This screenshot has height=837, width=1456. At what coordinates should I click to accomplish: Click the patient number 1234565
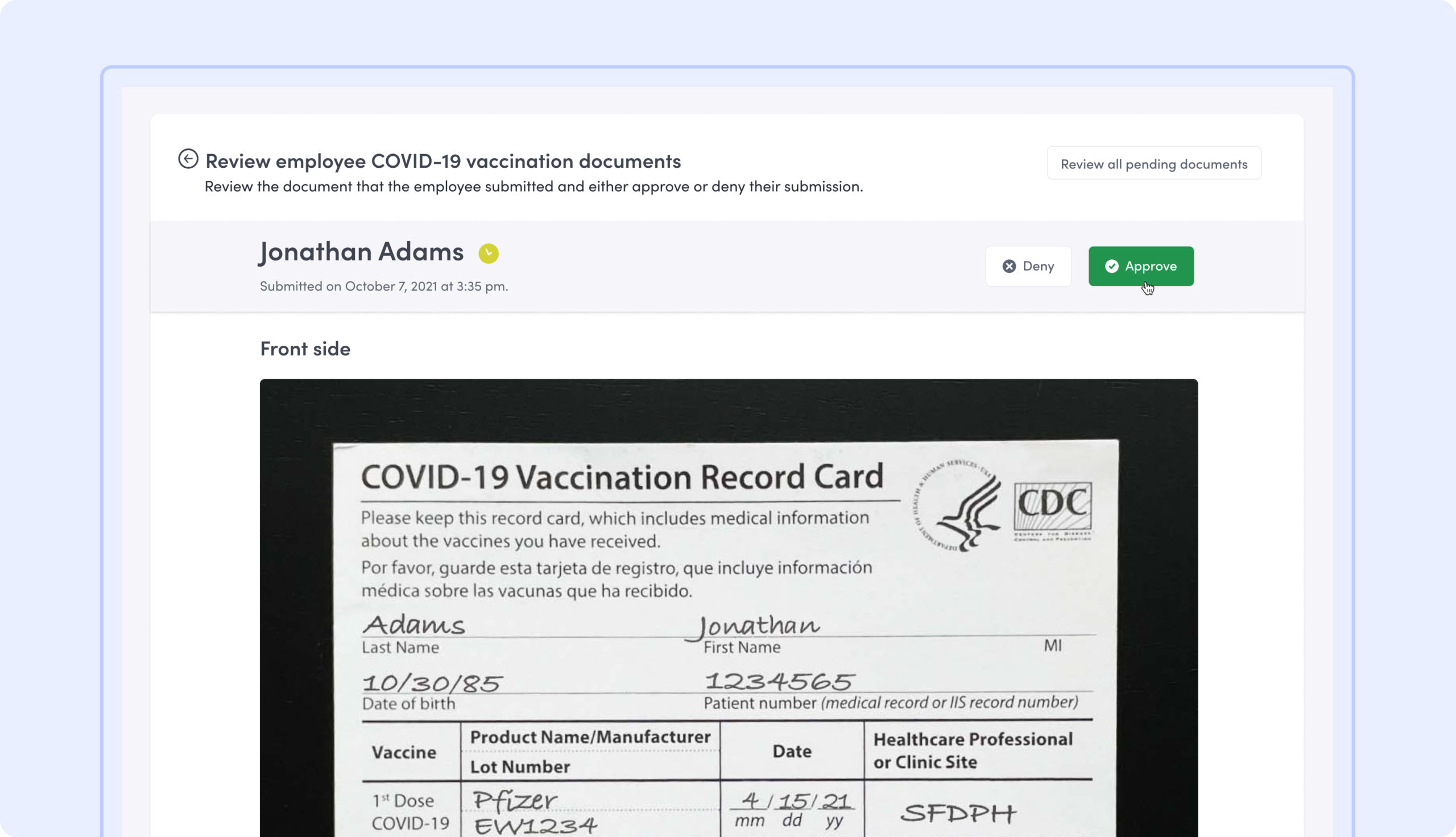tap(779, 682)
